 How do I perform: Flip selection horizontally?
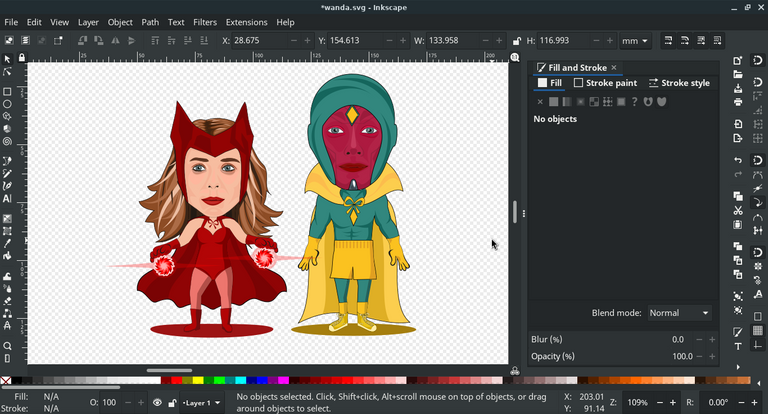pyautogui.click(x=115, y=41)
